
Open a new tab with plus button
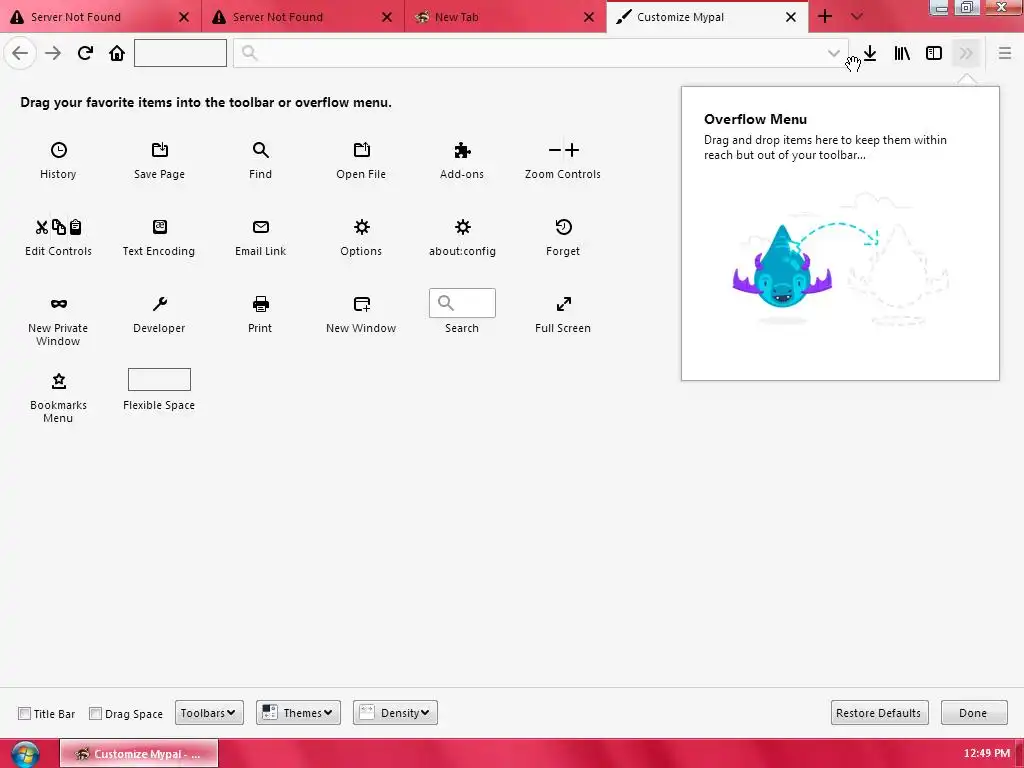pos(825,16)
